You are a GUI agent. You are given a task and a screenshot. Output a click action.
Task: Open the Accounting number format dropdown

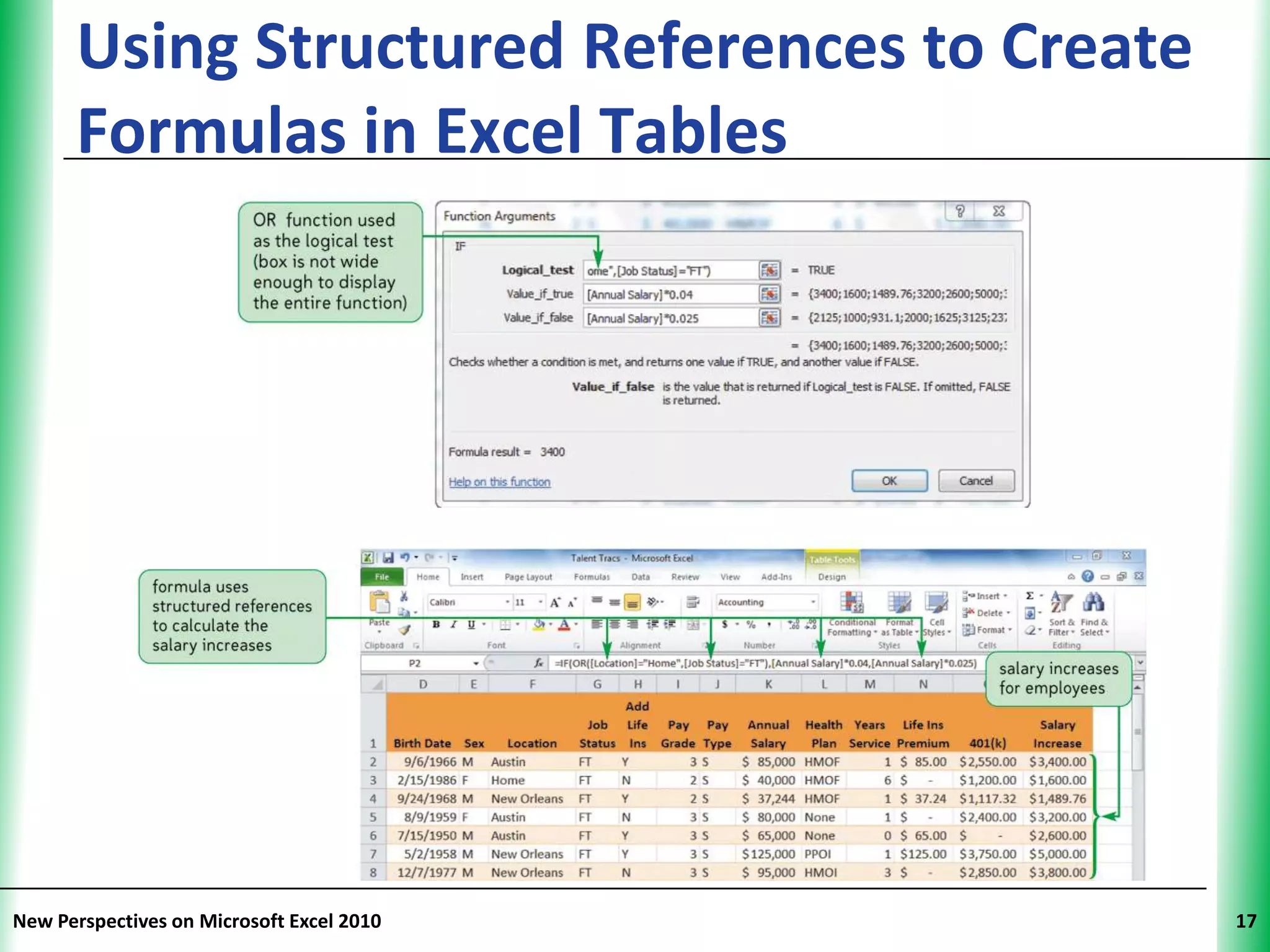pos(813,602)
